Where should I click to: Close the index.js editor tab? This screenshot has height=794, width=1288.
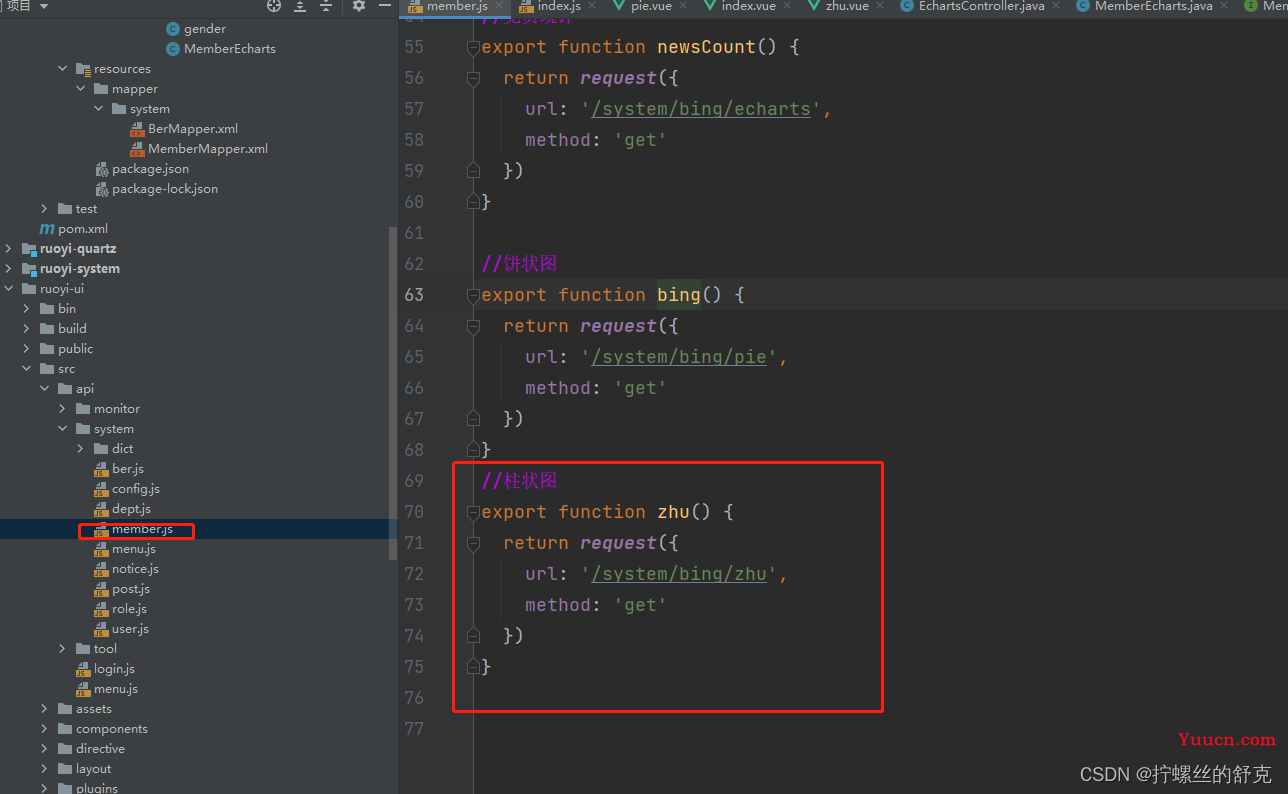point(592,6)
